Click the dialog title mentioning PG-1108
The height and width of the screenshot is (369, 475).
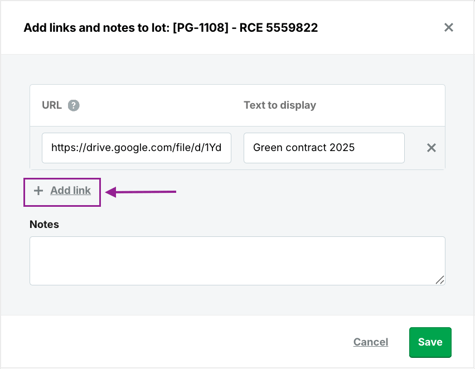pyautogui.click(x=171, y=28)
